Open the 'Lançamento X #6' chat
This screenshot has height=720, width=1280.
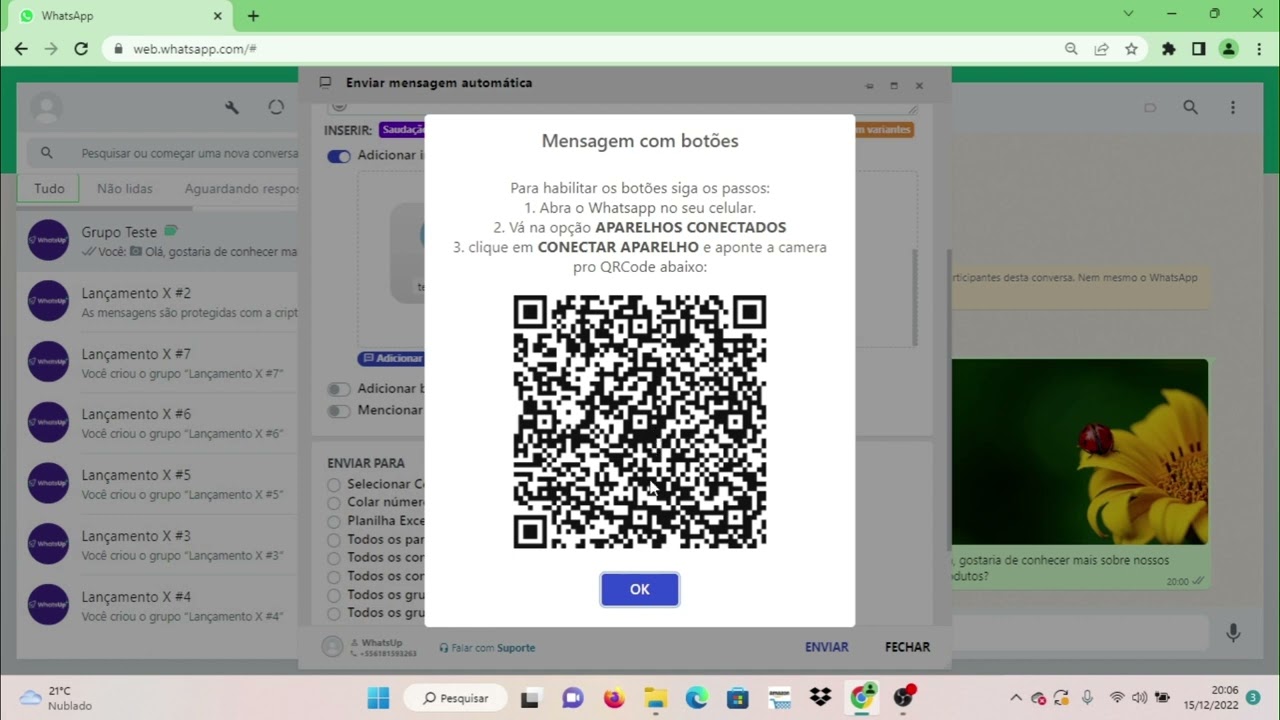(157, 423)
